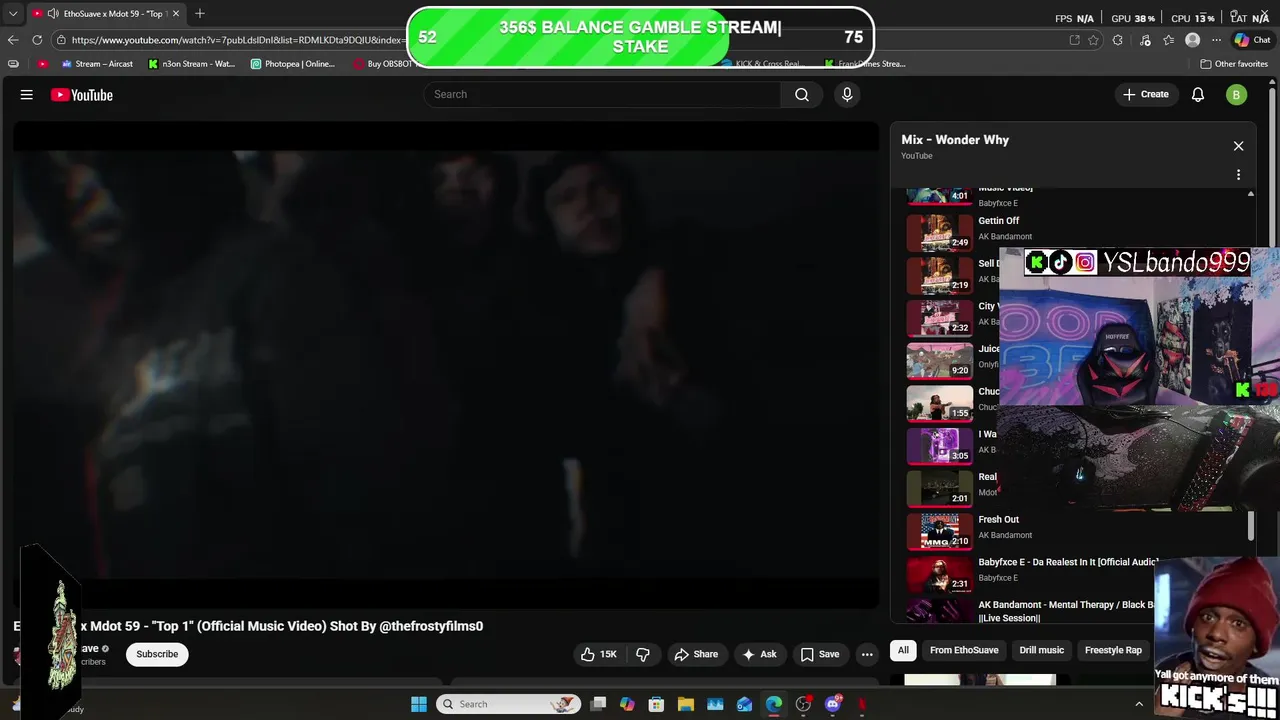Select the From EthoSuave filter chip

[x=964, y=650]
